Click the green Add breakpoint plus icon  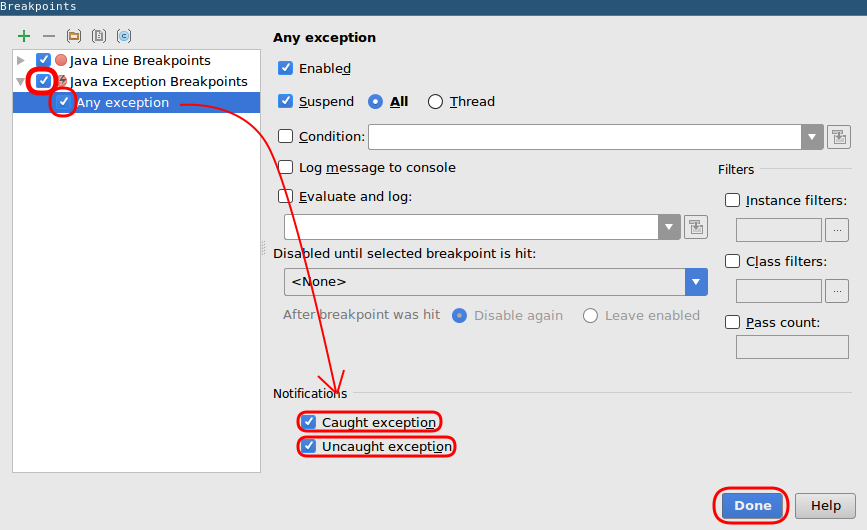(24, 36)
